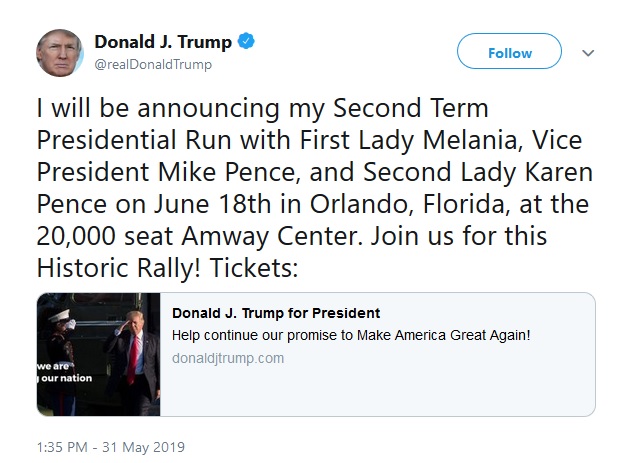Click the 'our nation' caption in the thumbnail
The height and width of the screenshot is (463, 630).
coord(66,378)
